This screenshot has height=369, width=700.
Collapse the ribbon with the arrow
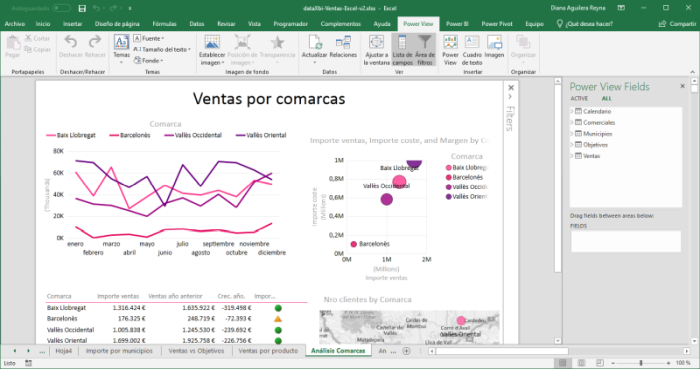point(692,72)
